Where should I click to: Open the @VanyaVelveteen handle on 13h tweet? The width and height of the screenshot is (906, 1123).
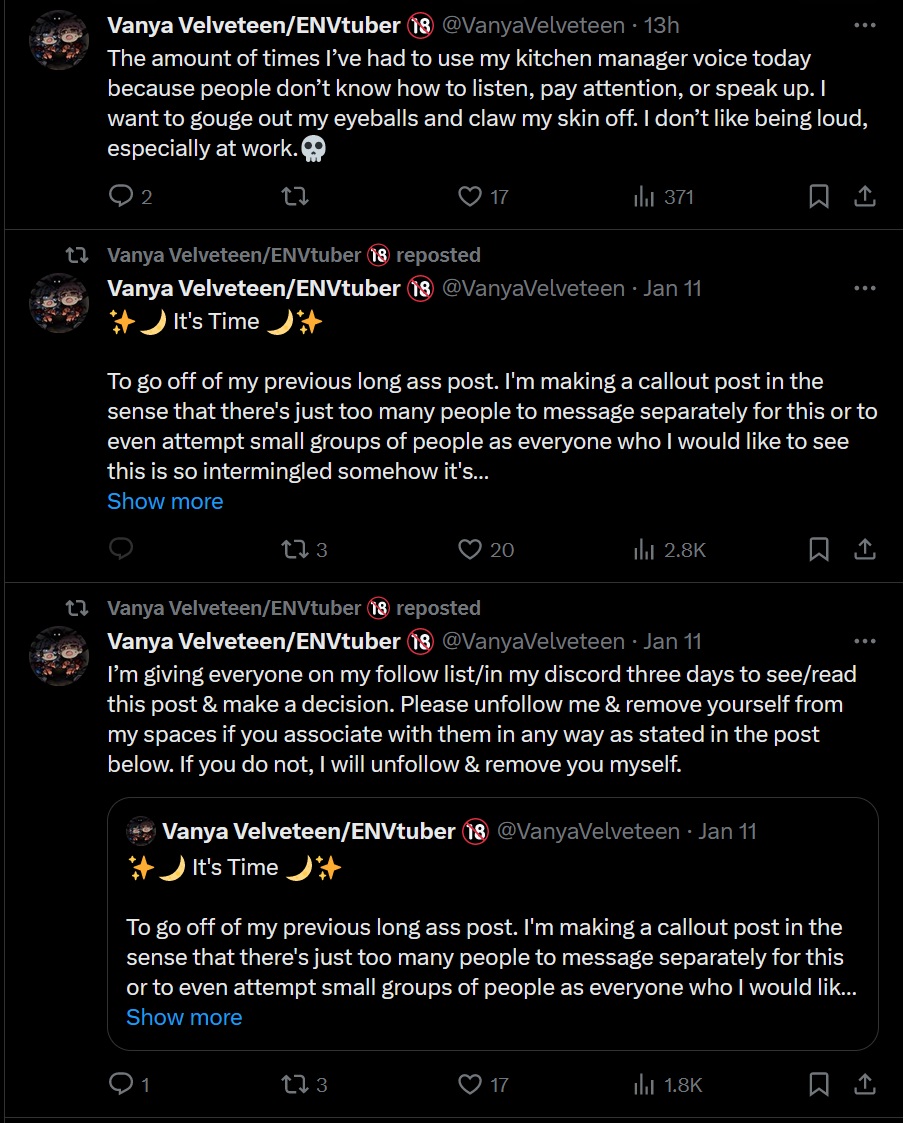(533, 25)
